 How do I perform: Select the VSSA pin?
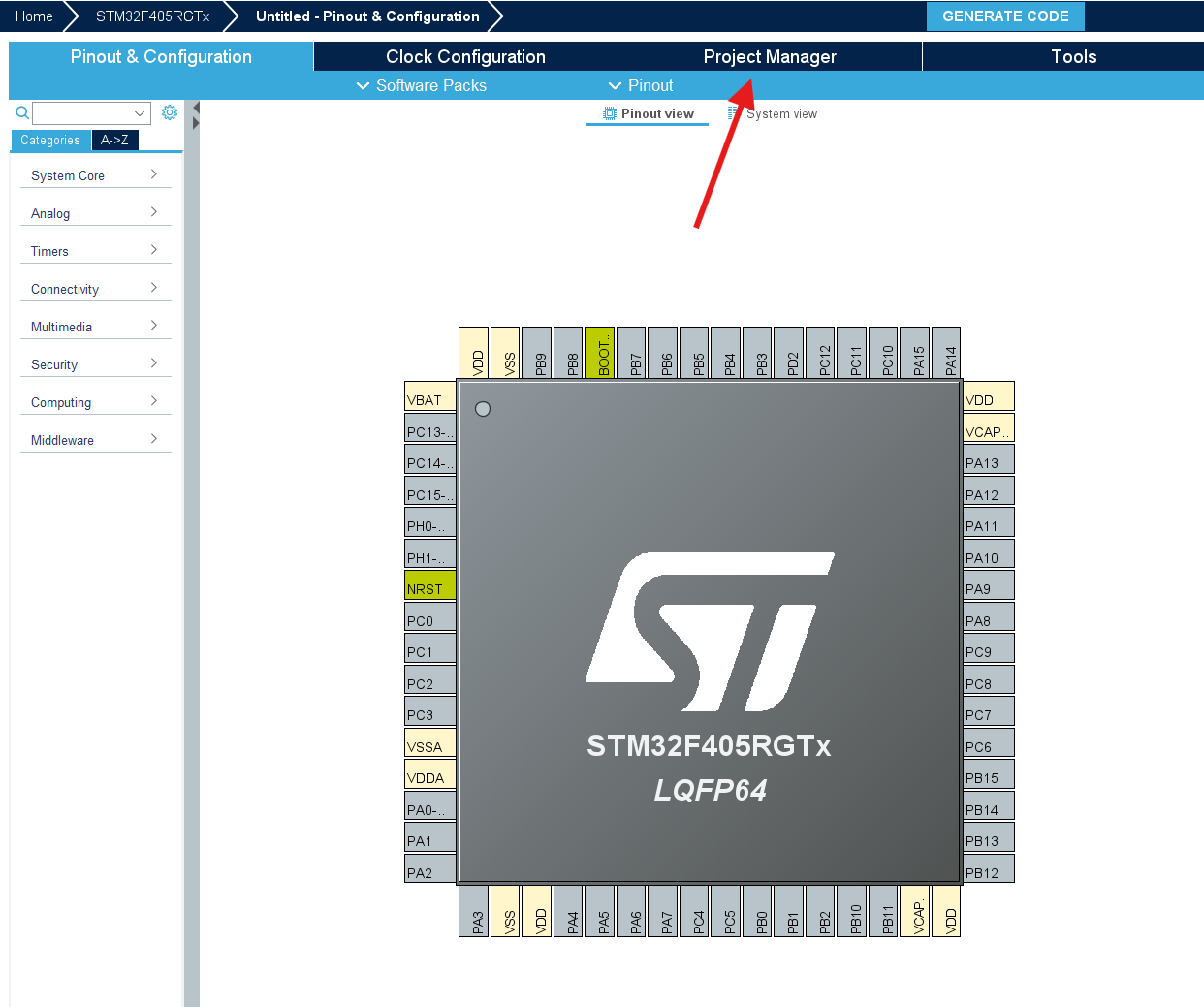pyautogui.click(x=430, y=743)
